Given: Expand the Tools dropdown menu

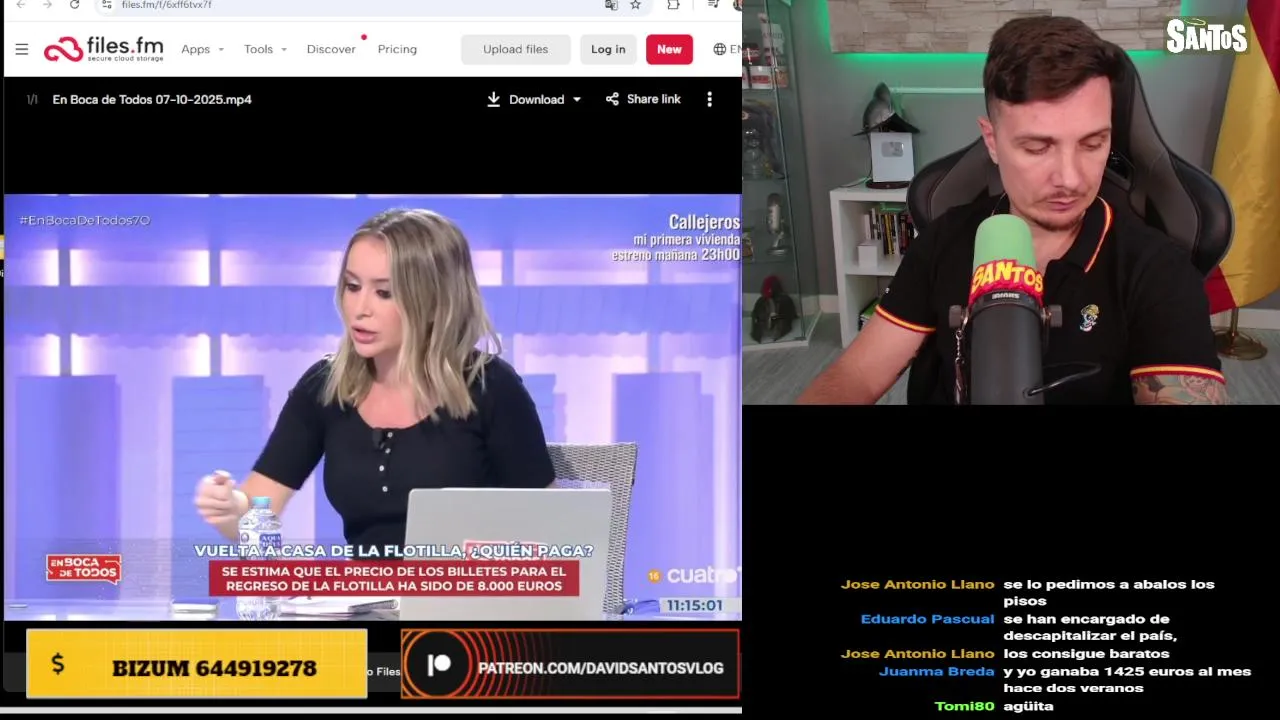Looking at the screenshot, I should [x=265, y=49].
